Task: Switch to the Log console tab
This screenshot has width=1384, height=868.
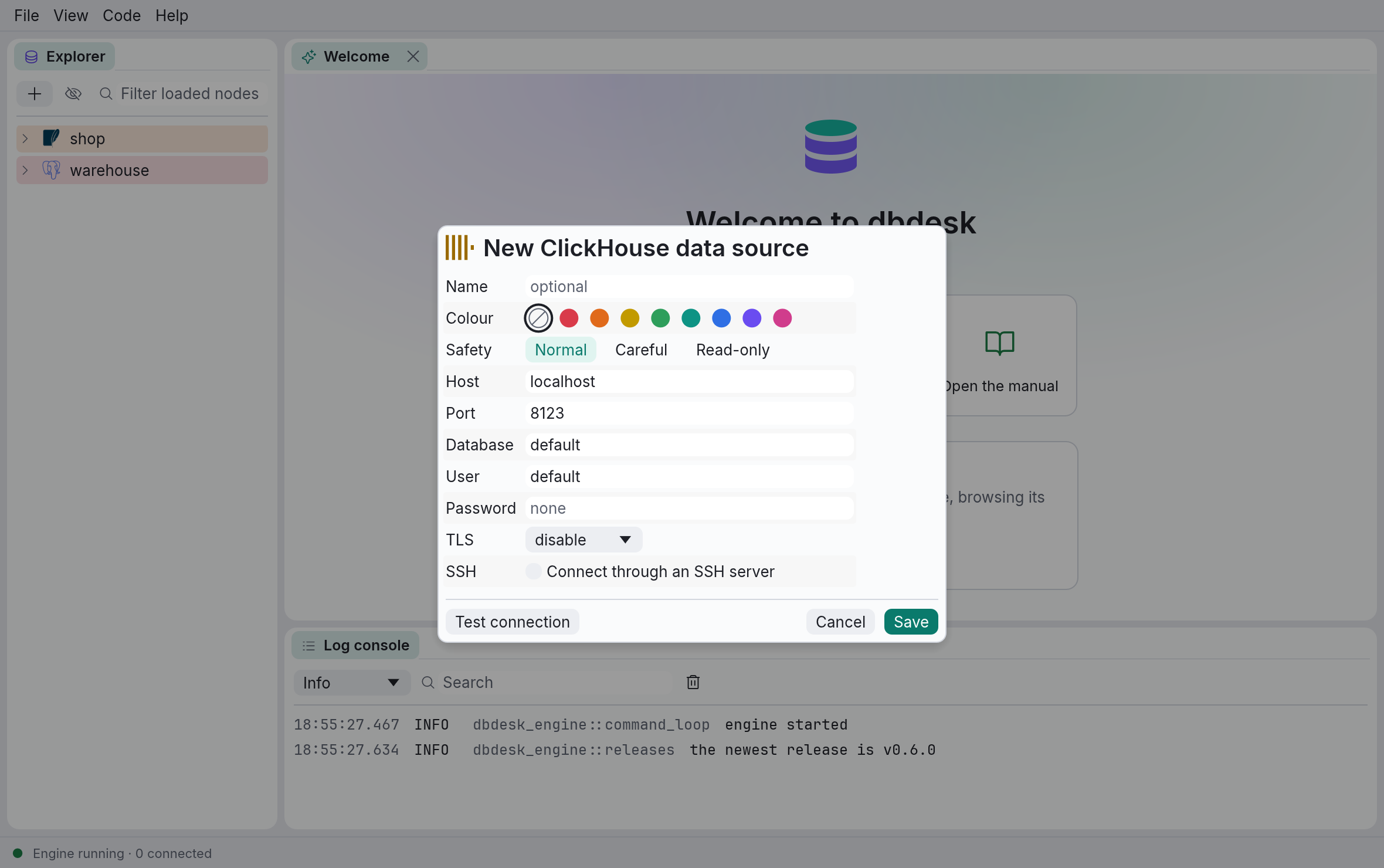Action: 355,645
